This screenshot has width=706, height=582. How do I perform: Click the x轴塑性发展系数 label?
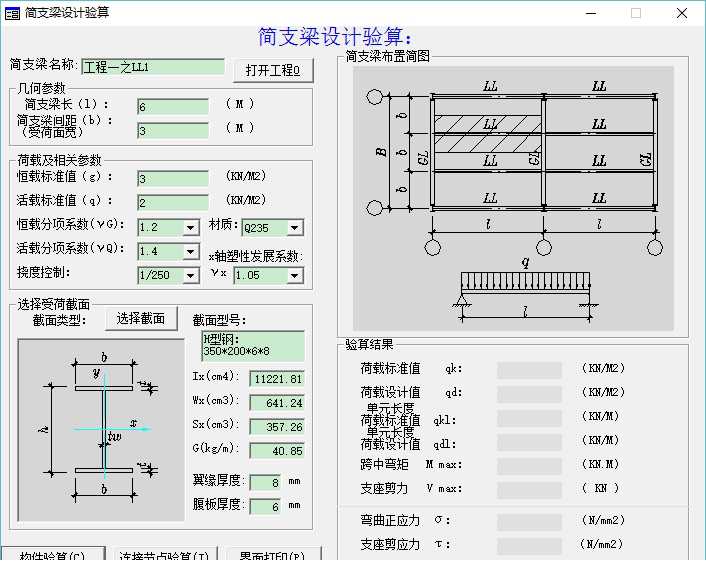point(256,257)
